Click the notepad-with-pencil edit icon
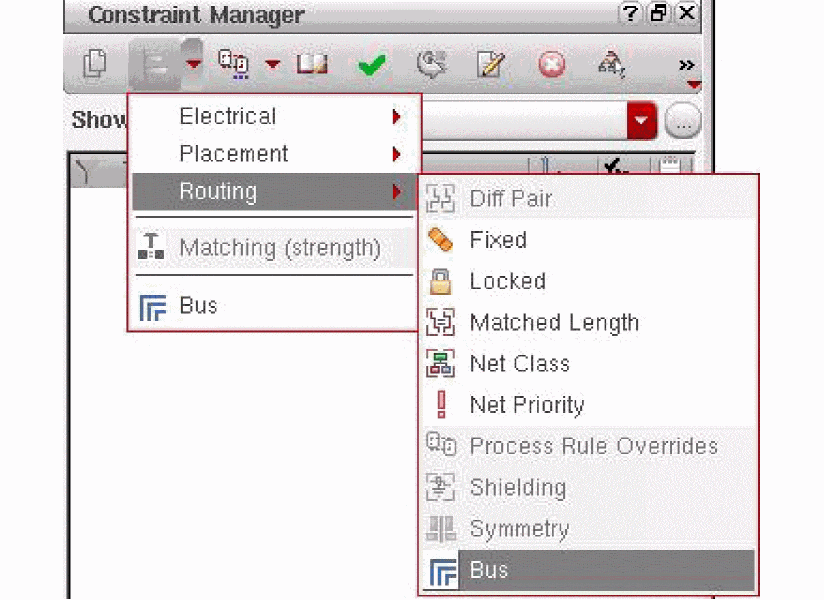 click(491, 64)
